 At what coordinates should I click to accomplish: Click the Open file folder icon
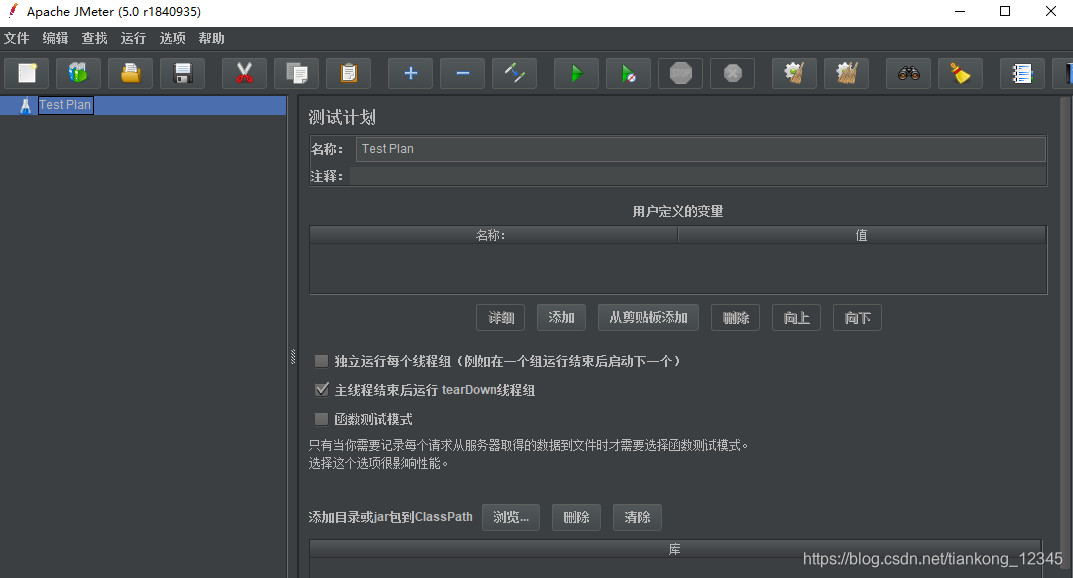[131, 73]
